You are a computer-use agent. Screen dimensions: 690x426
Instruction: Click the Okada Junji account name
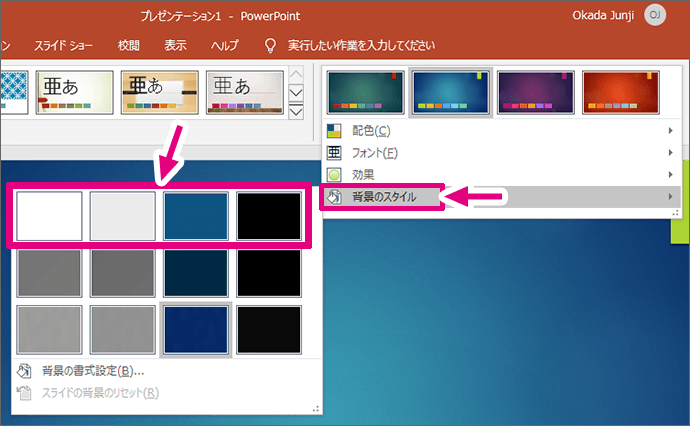click(603, 15)
